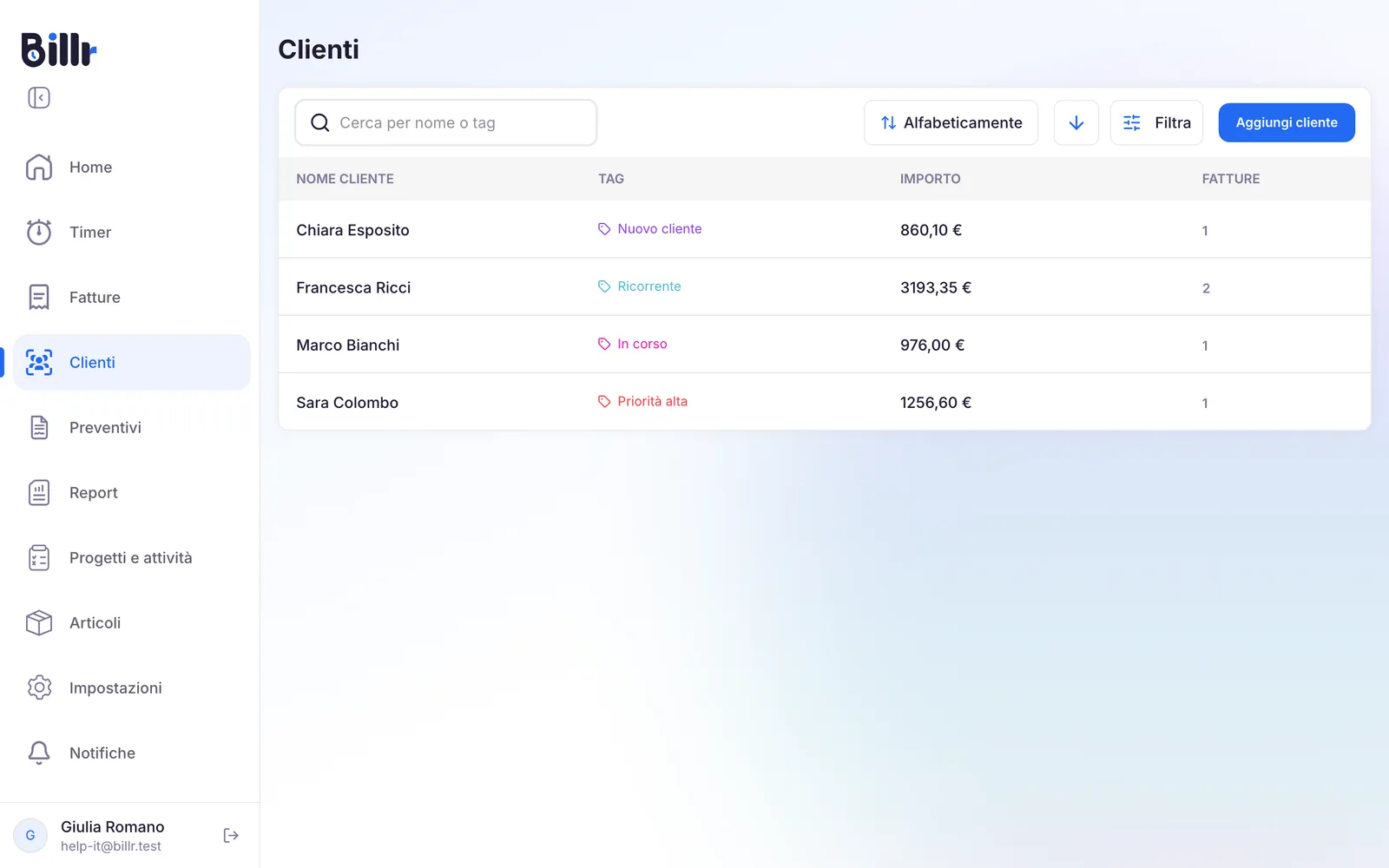Screen dimensions: 1389x868
Task: Sort by the NOME CLIENTE column header
Action: (345, 179)
